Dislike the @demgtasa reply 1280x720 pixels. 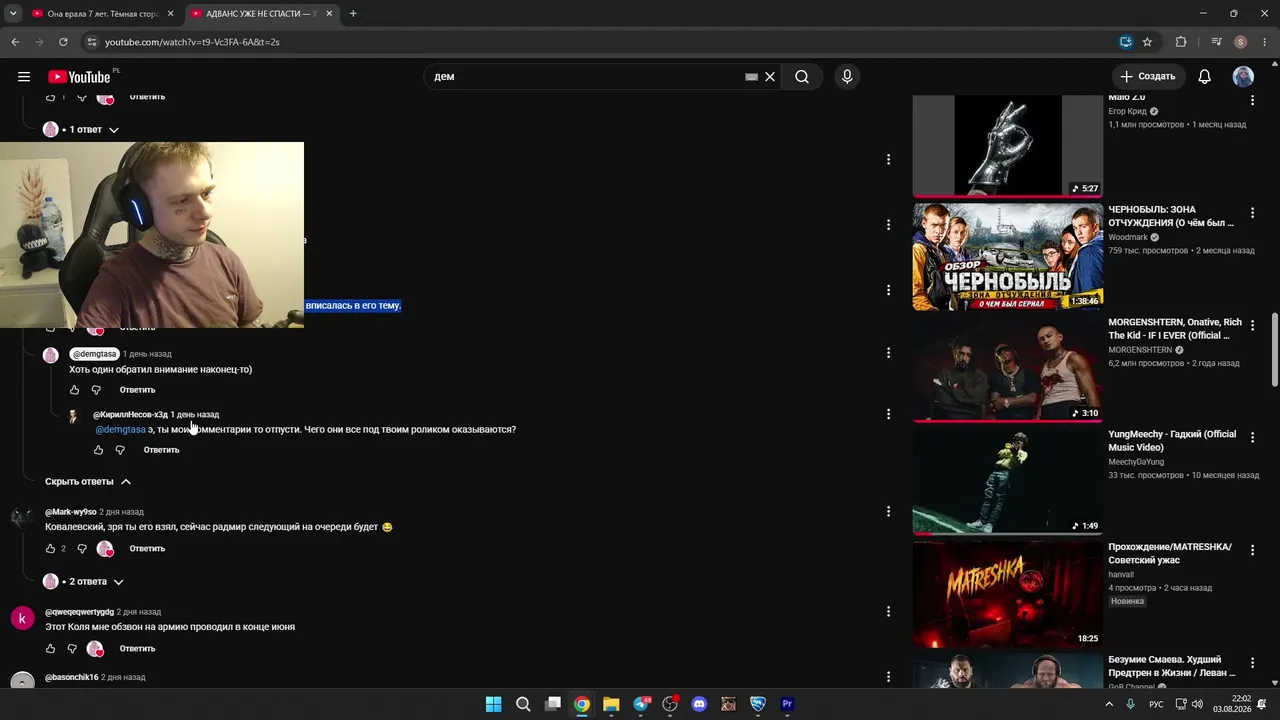click(x=96, y=390)
